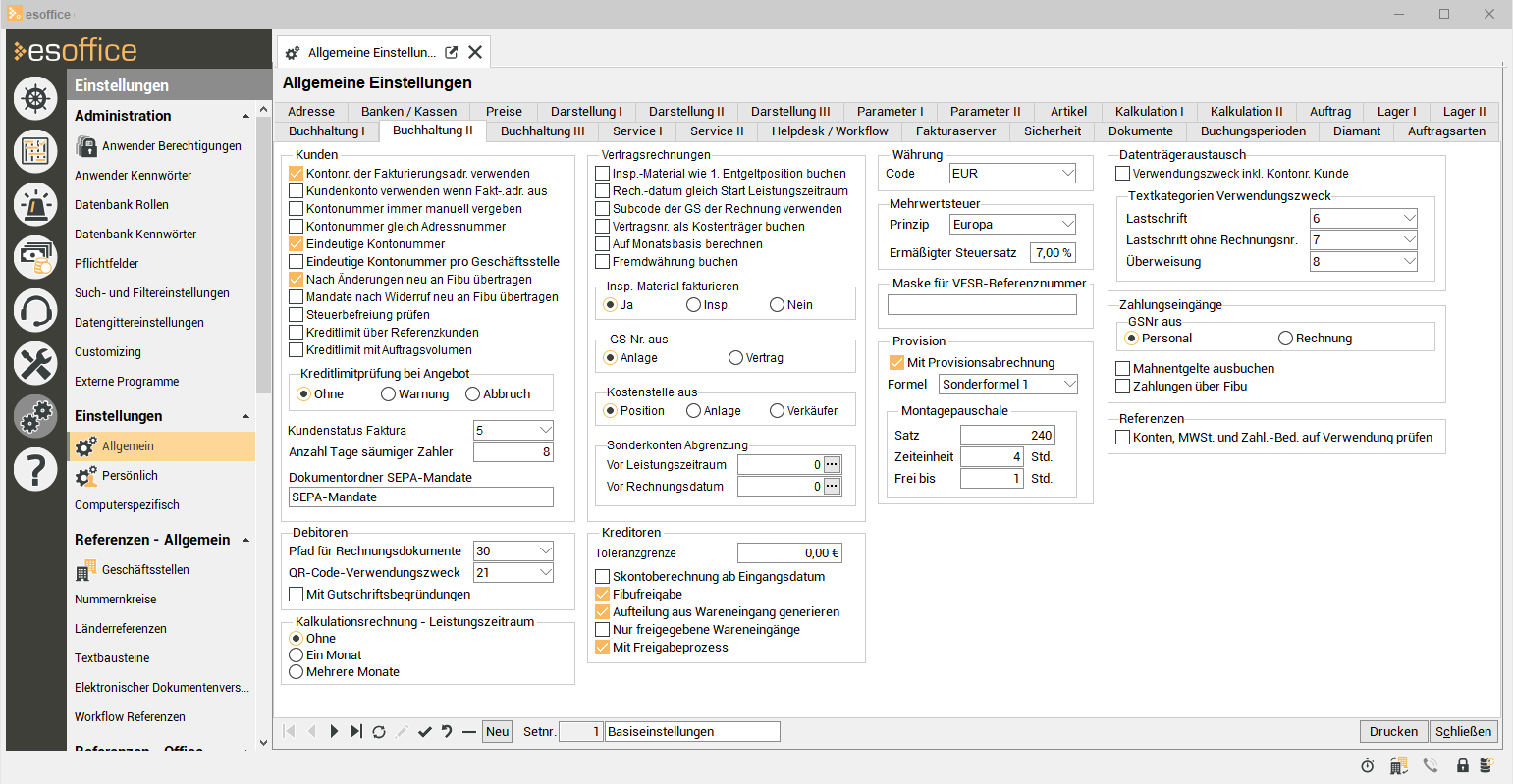Screen dimensions: 1513x784
Task: Delete record with the minus icon
Action: coord(469,731)
